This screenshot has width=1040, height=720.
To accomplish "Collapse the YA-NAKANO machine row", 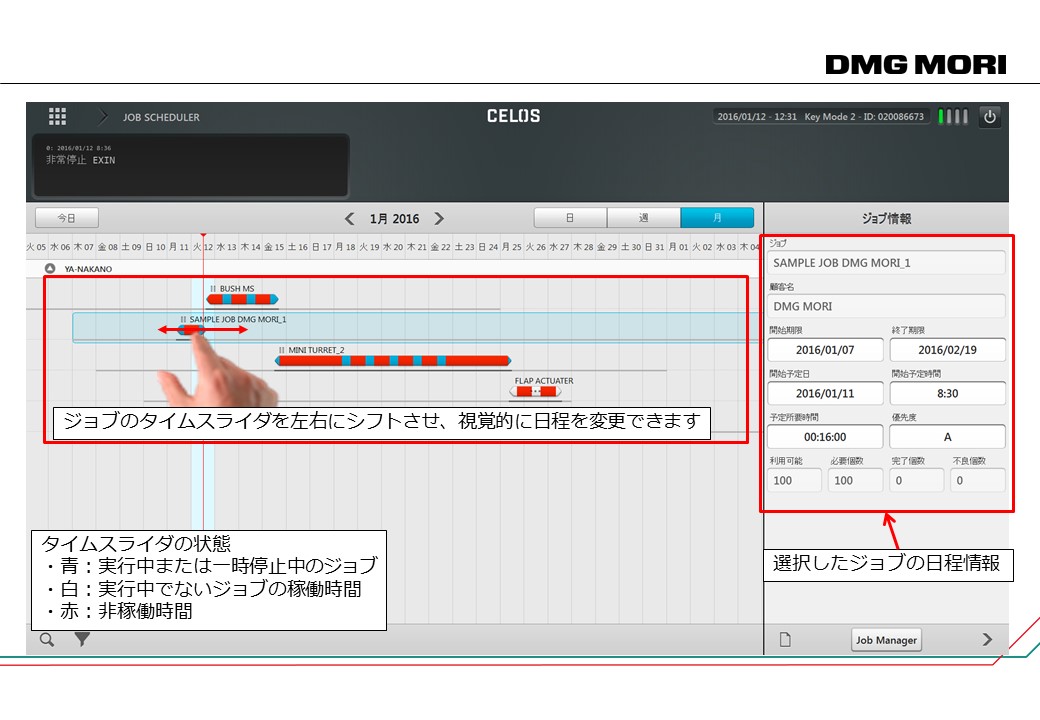I will coord(50,269).
